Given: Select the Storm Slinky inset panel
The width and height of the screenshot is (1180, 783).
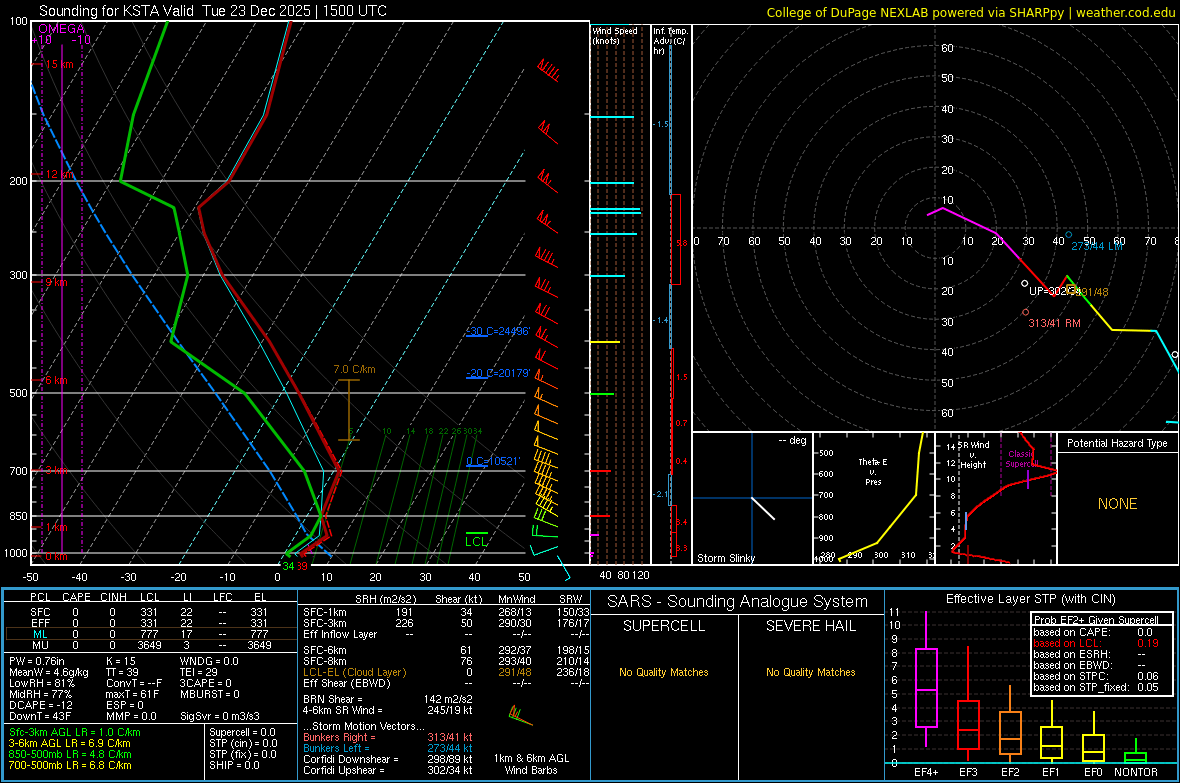Looking at the screenshot, I should click(752, 498).
